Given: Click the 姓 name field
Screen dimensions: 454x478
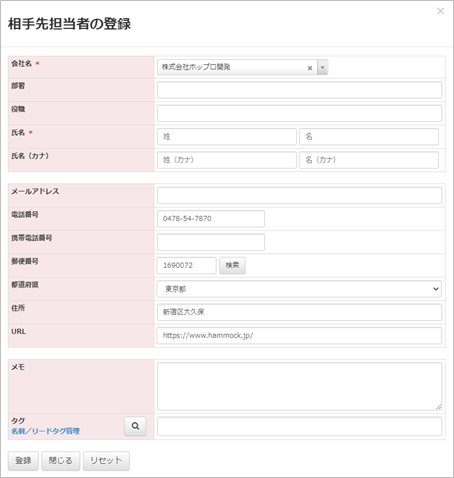Looking at the screenshot, I should pyautogui.click(x=227, y=137).
